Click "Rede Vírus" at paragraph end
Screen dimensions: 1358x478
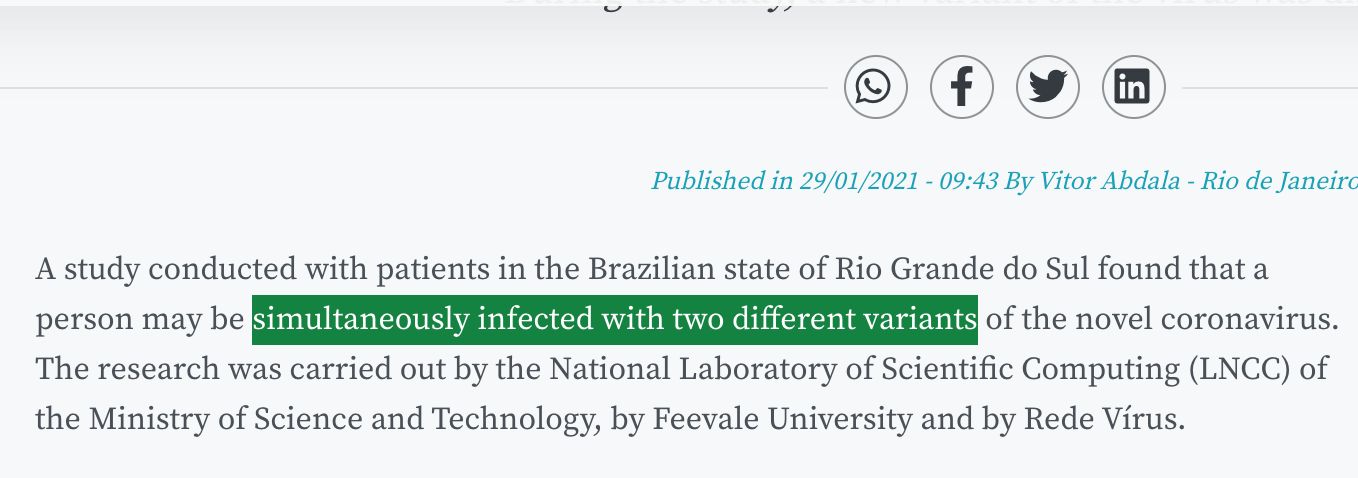[x=1102, y=418]
